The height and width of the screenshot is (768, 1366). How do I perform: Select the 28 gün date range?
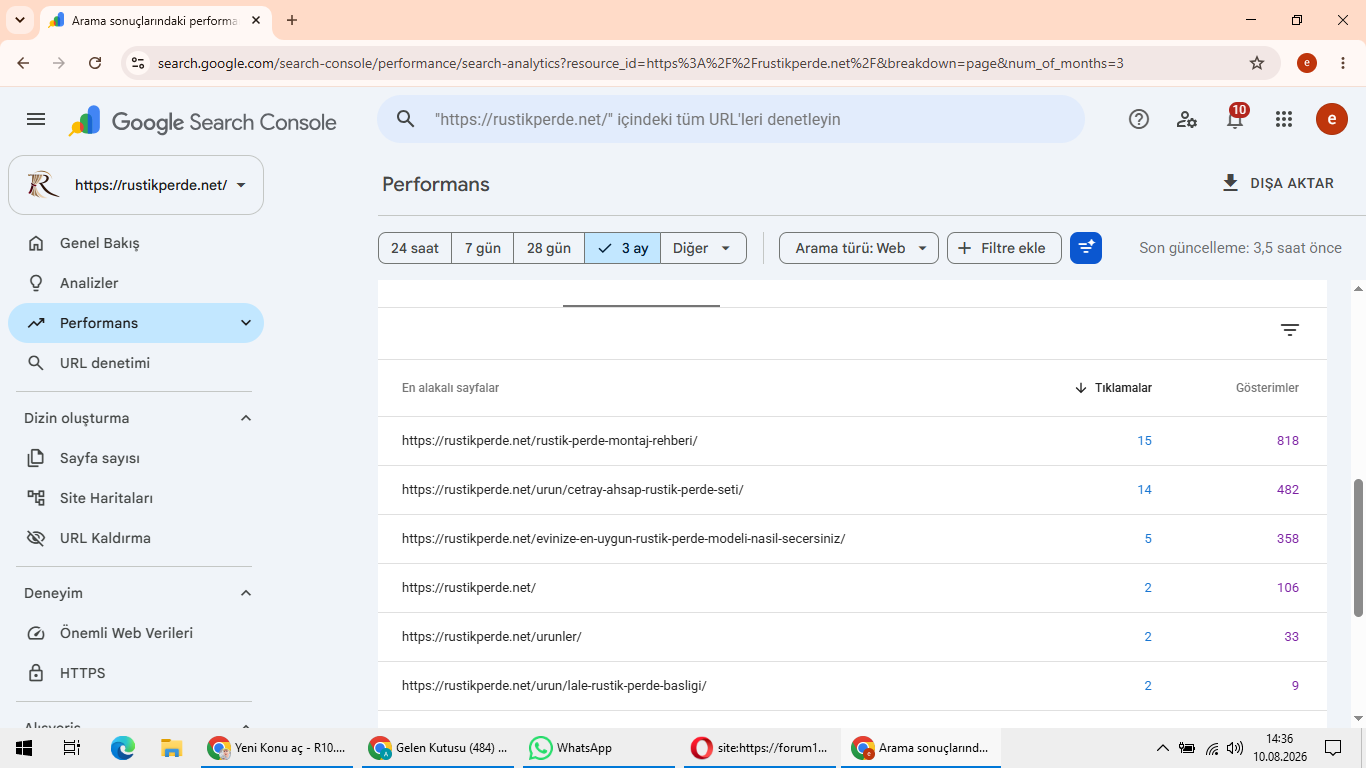point(549,248)
